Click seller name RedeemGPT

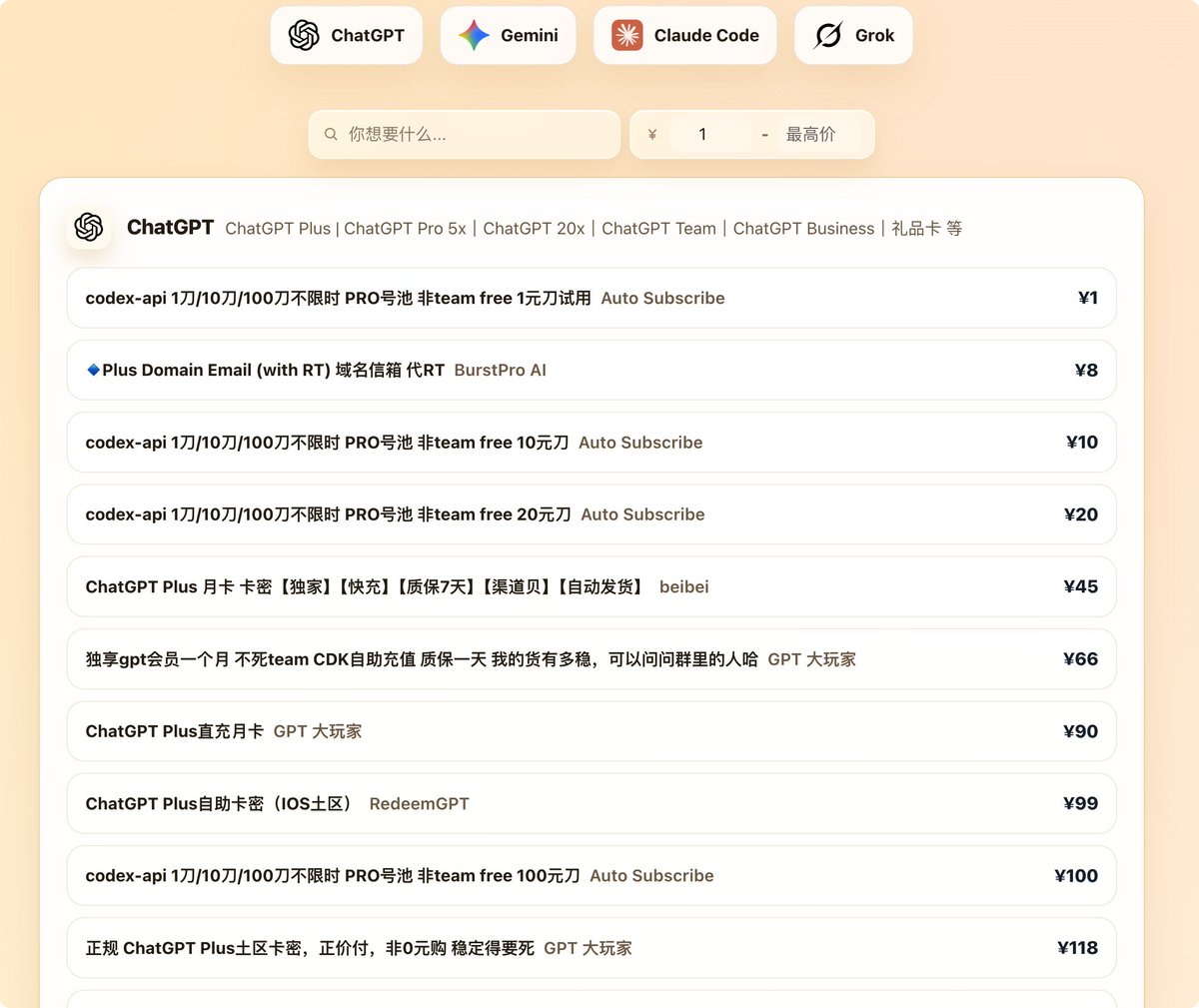click(420, 803)
